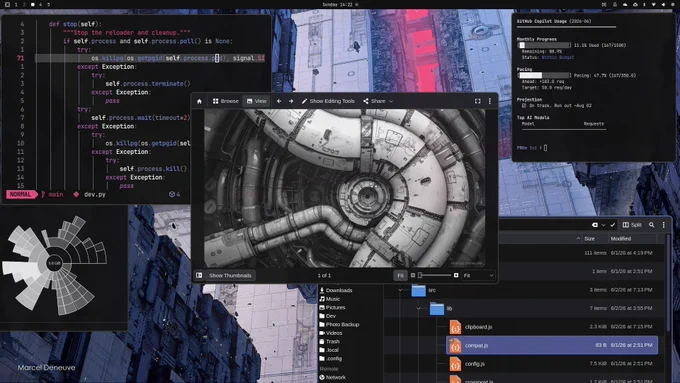Adjust the image zoom slider
The image size is (680, 383).
coord(434,275)
